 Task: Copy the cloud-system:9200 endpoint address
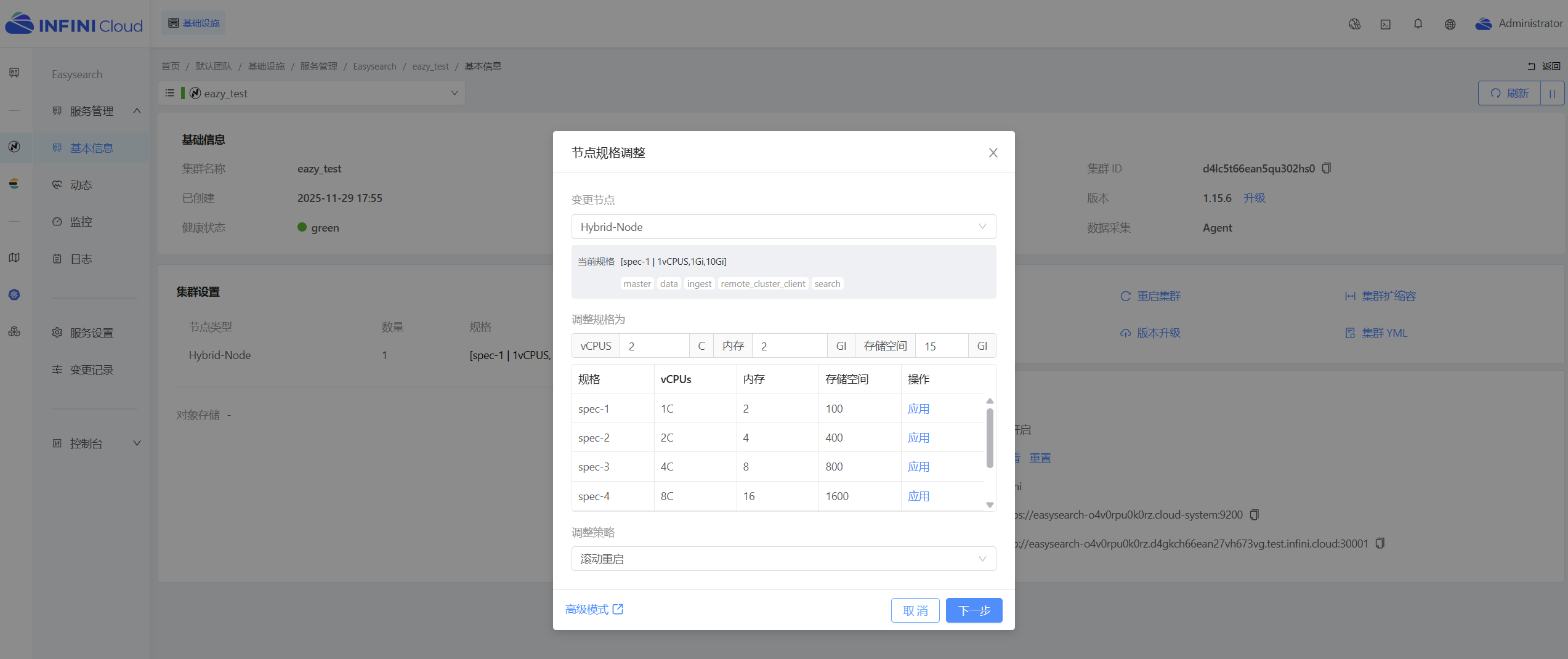pyautogui.click(x=1255, y=514)
